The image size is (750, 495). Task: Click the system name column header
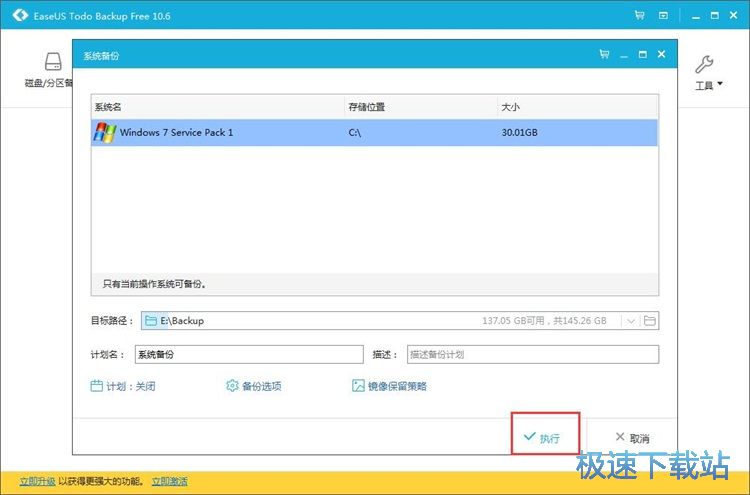click(x=218, y=107)
